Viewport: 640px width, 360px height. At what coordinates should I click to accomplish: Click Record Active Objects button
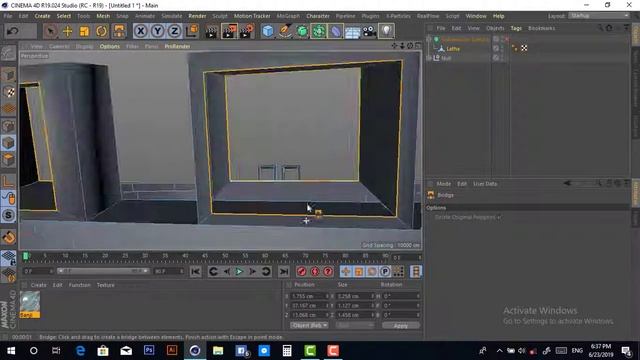pyautogui.click(x=302, y=271)
